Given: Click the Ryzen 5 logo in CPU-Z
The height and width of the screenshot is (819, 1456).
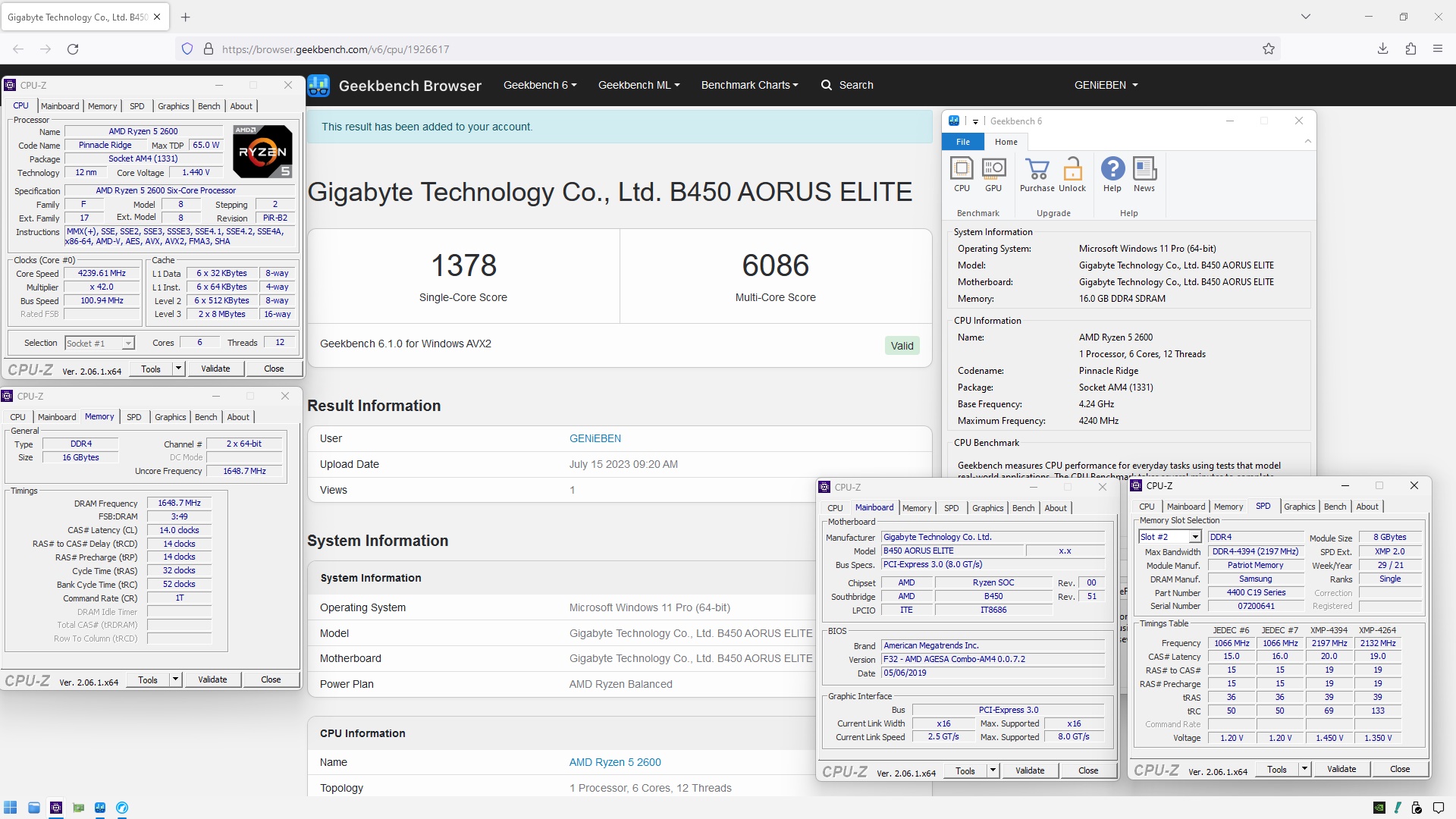Looking at the screenshot, I should click(262, 152).
